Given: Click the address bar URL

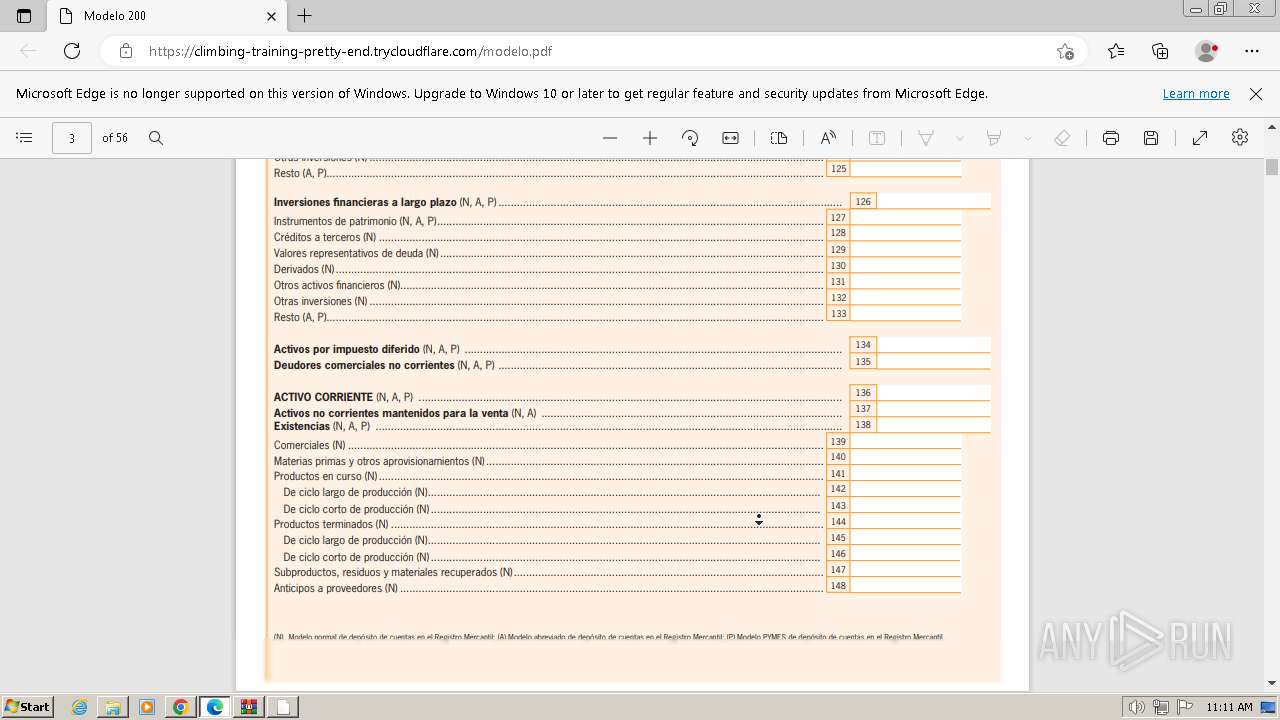Looking at the screenshot, I should pyautogui.click(x=350, y=51).
